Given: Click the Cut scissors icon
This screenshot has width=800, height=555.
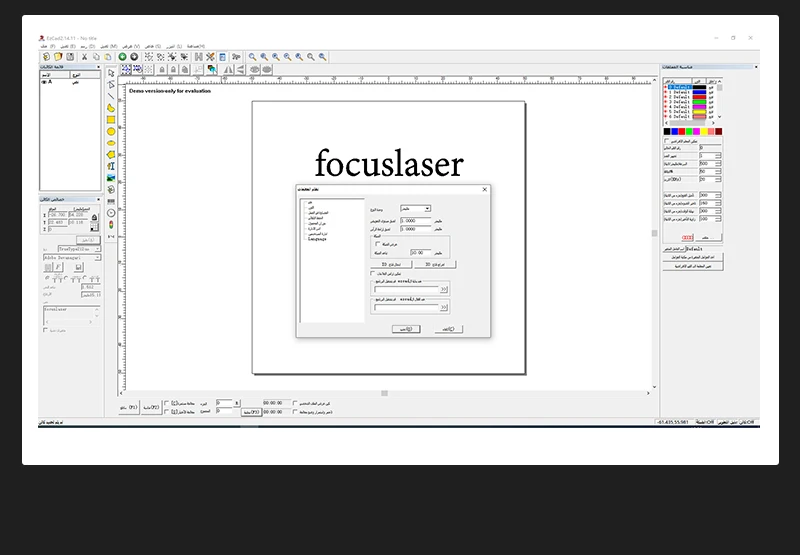Looking at the screenshot, I should point(84,57).
